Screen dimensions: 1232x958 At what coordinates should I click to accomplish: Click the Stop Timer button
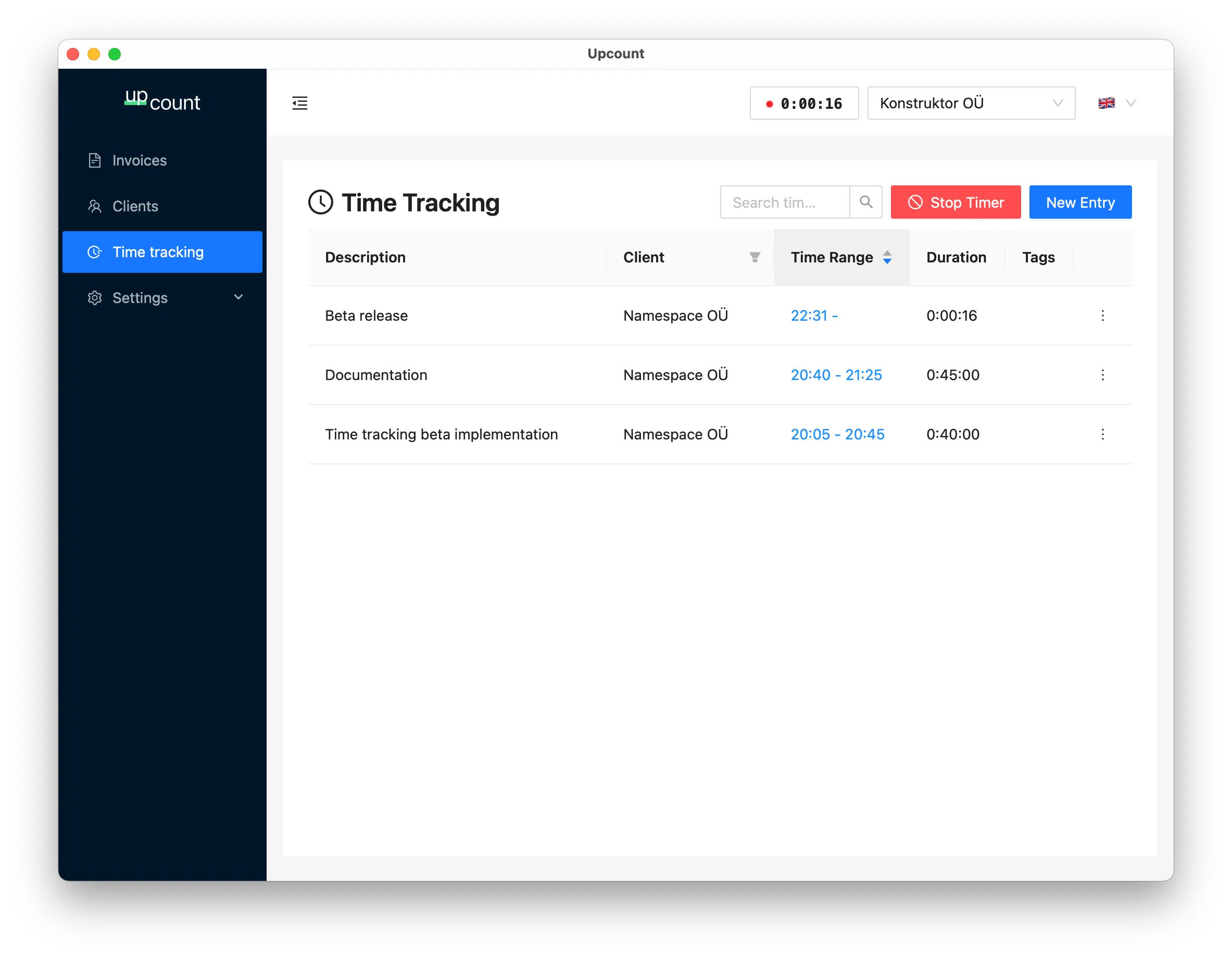[x=955, y=202]
